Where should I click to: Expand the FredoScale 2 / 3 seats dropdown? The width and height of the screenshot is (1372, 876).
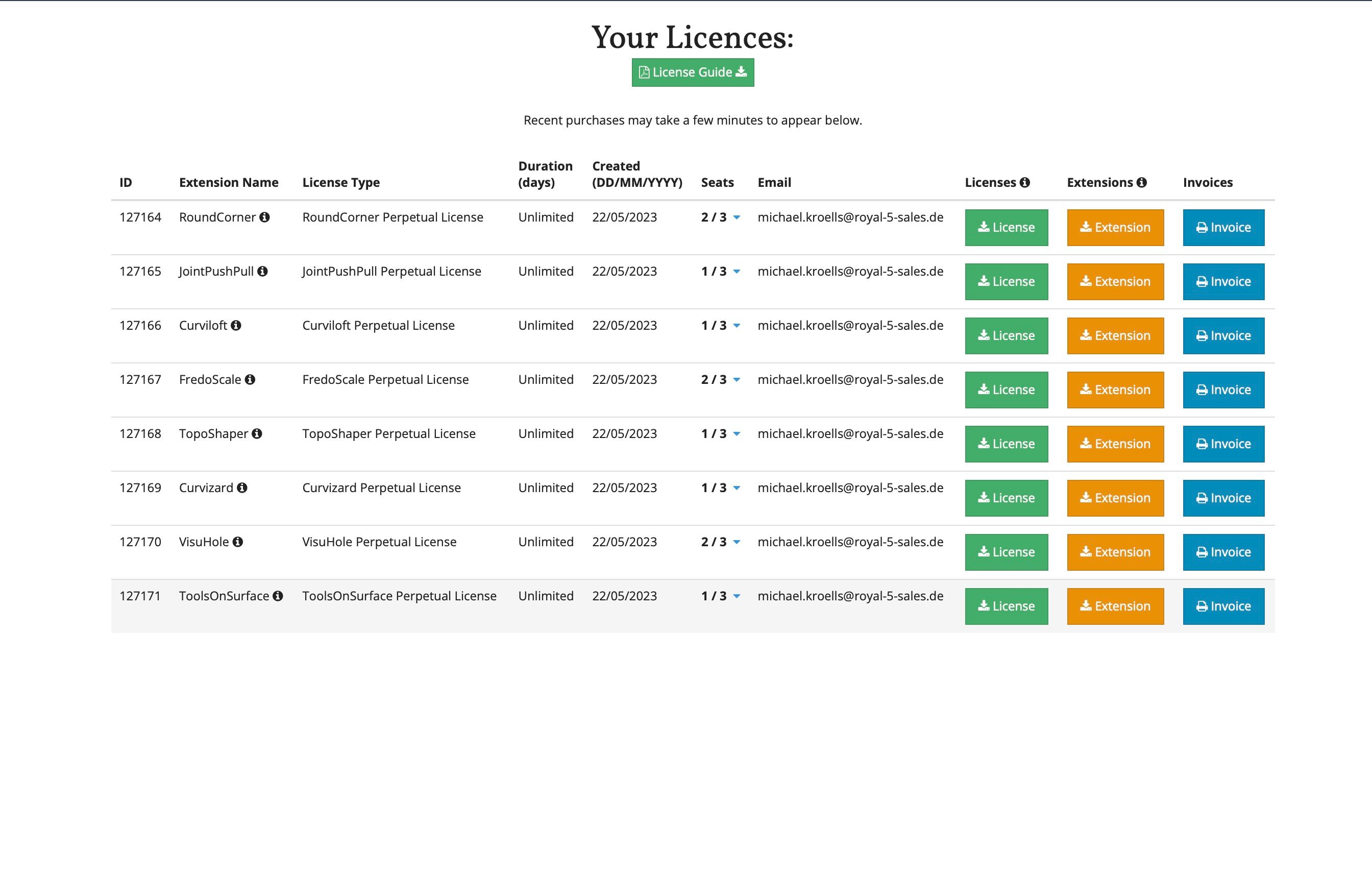point(736,380)
